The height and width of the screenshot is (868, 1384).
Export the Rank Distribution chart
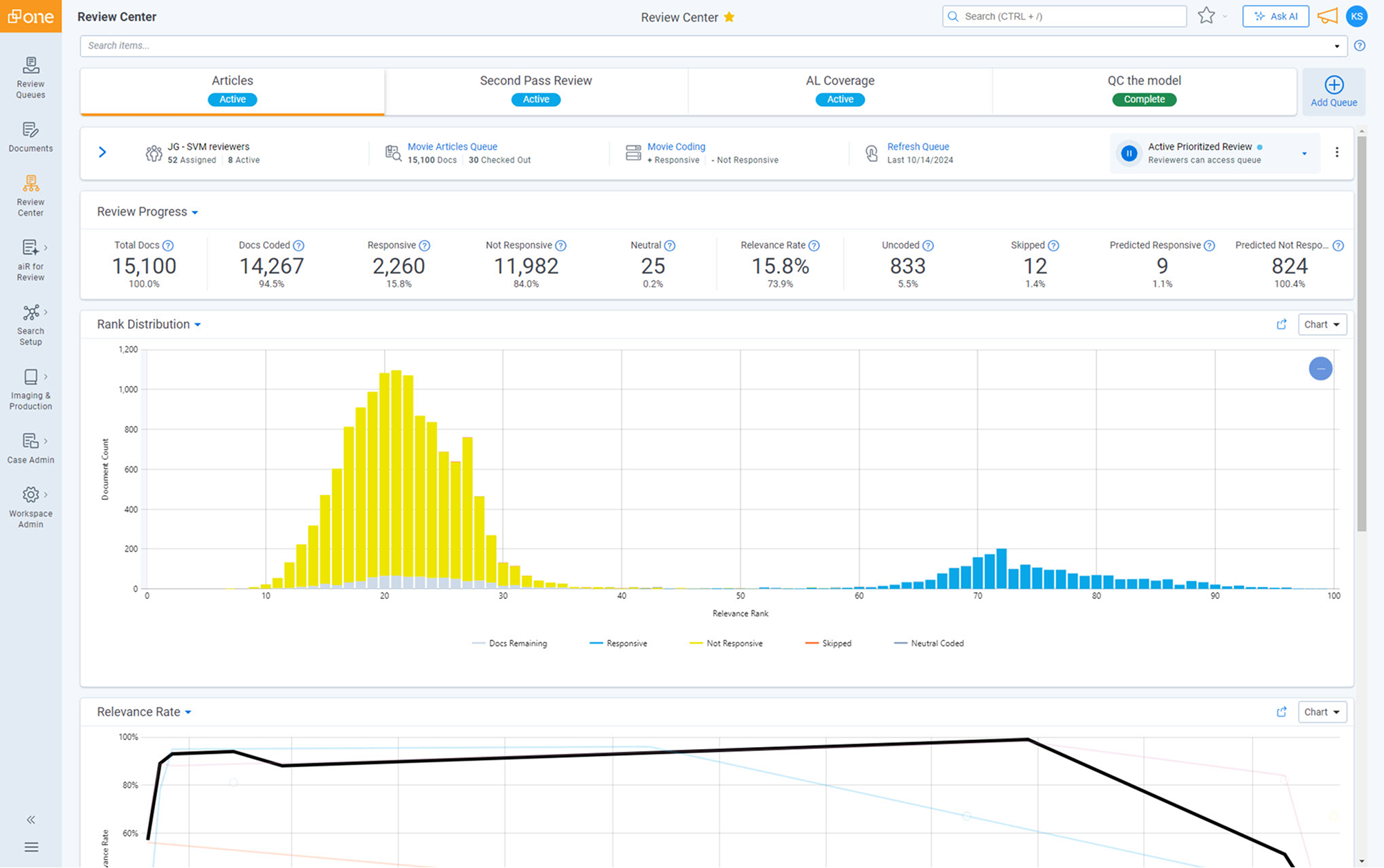tap(1282, 324)
